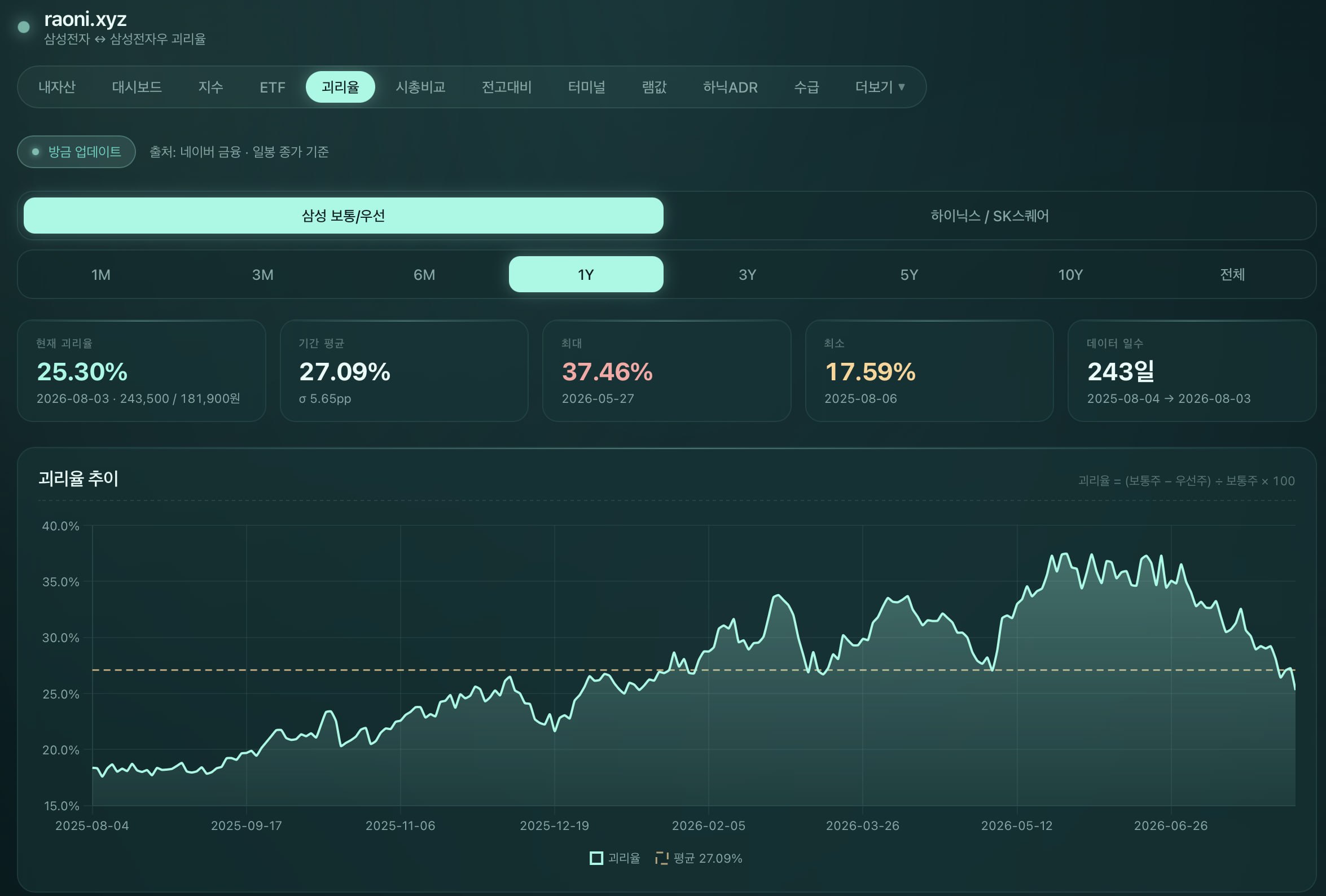The width and height of the screenshot is (1326, 896).
Task: Click the dot in 방금 업데이트 badge
Action: [36, 152]
